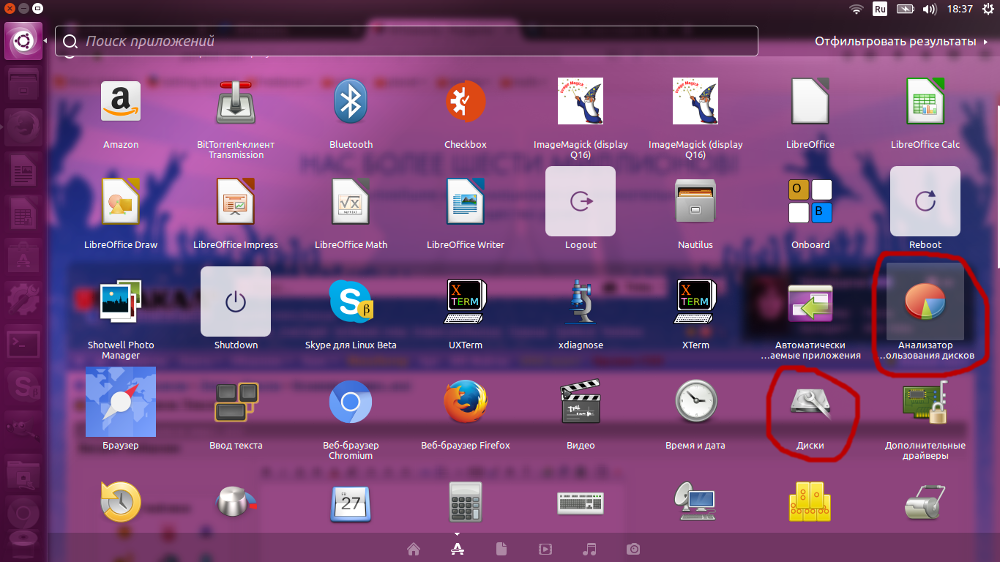
Task: Launch the Checkbox app
Action: [x=465, y=102]
